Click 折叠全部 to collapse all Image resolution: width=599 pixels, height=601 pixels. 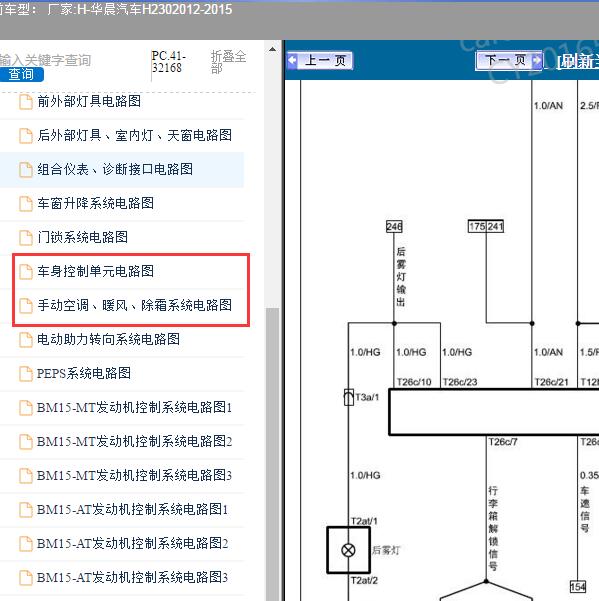pos(228,62)
